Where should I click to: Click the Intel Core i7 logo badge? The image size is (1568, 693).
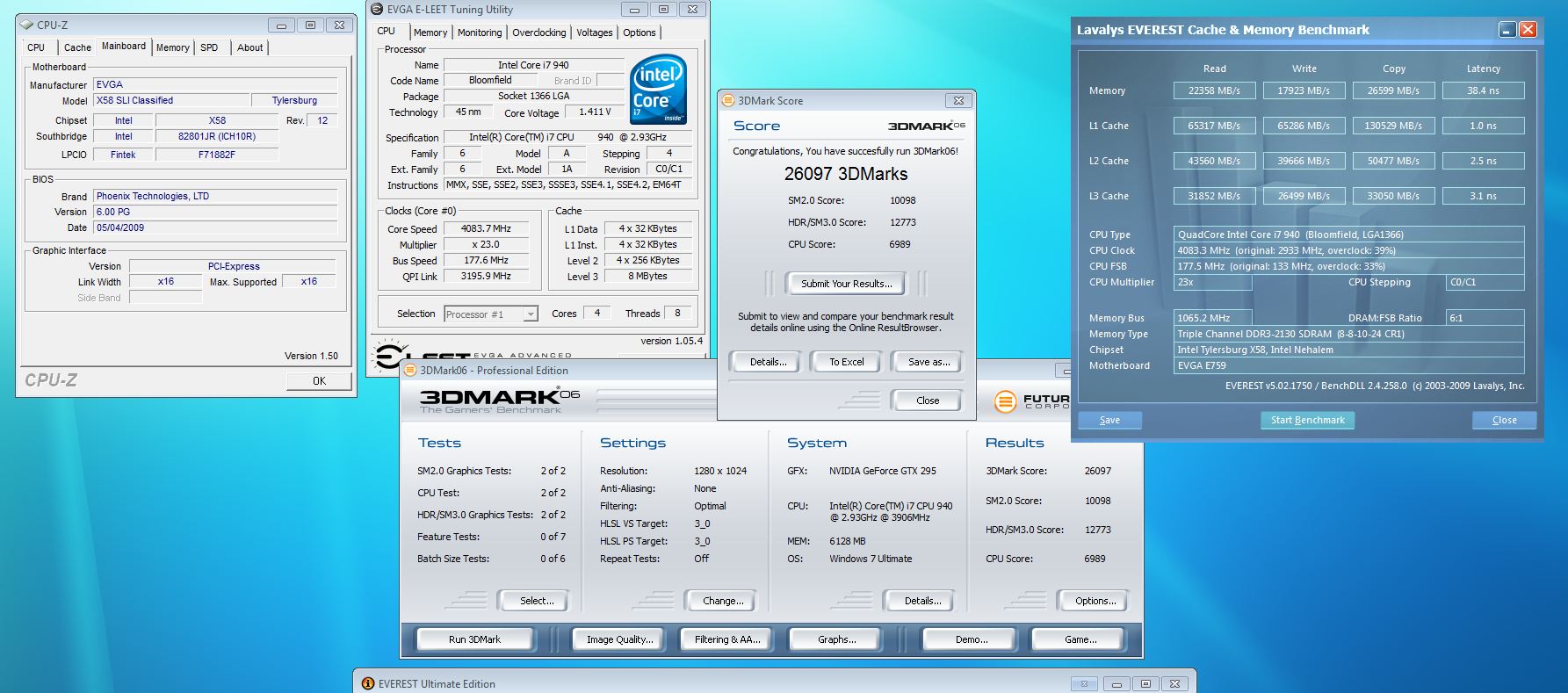[x=658, y=90]
